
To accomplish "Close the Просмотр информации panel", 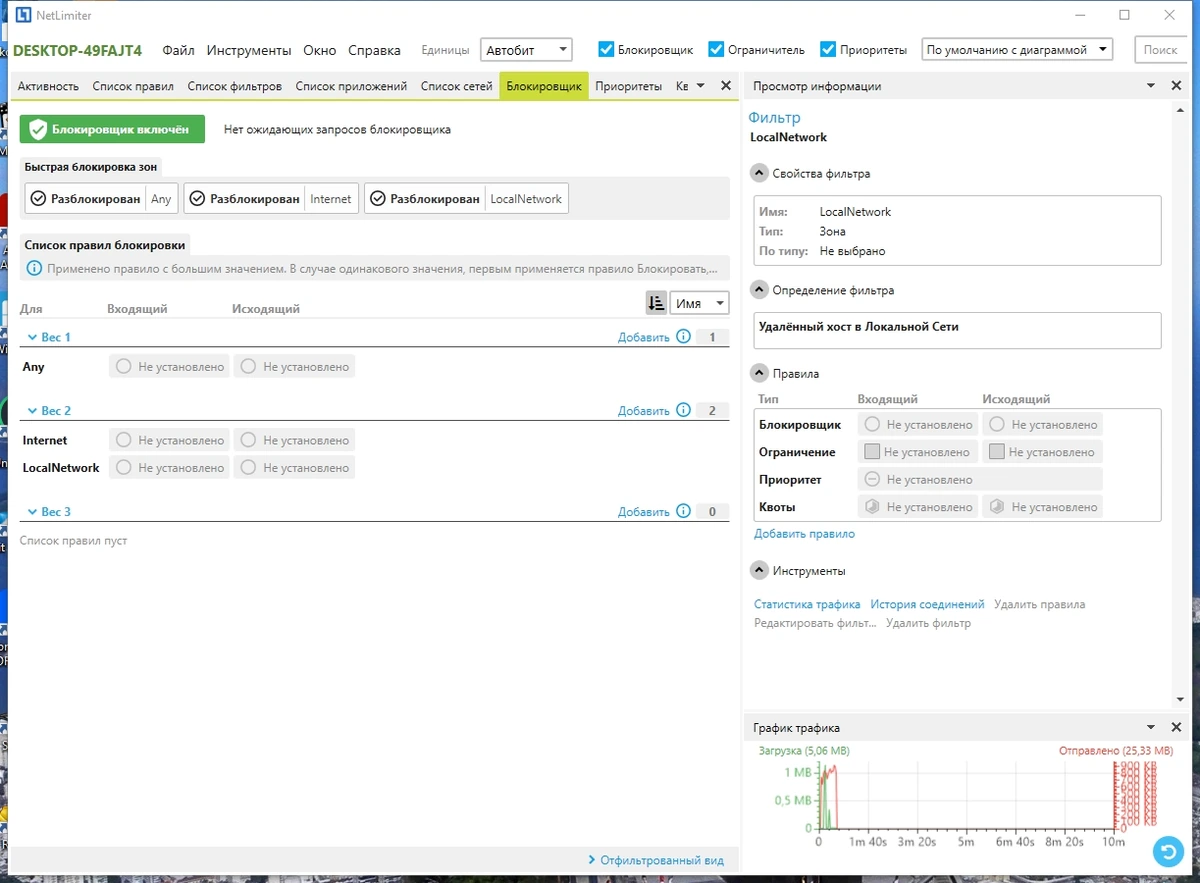I will pyautogui.click(x=1177, y=86).
